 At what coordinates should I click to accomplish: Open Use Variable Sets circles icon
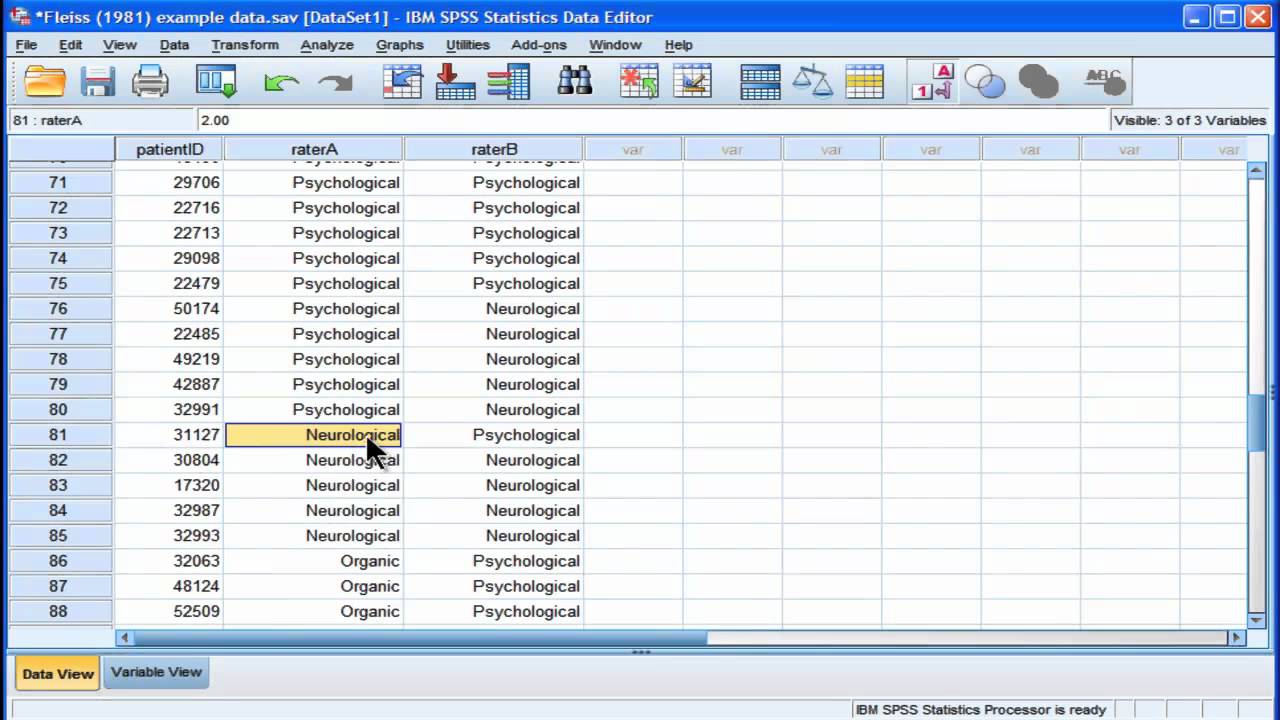pos(985,81)
